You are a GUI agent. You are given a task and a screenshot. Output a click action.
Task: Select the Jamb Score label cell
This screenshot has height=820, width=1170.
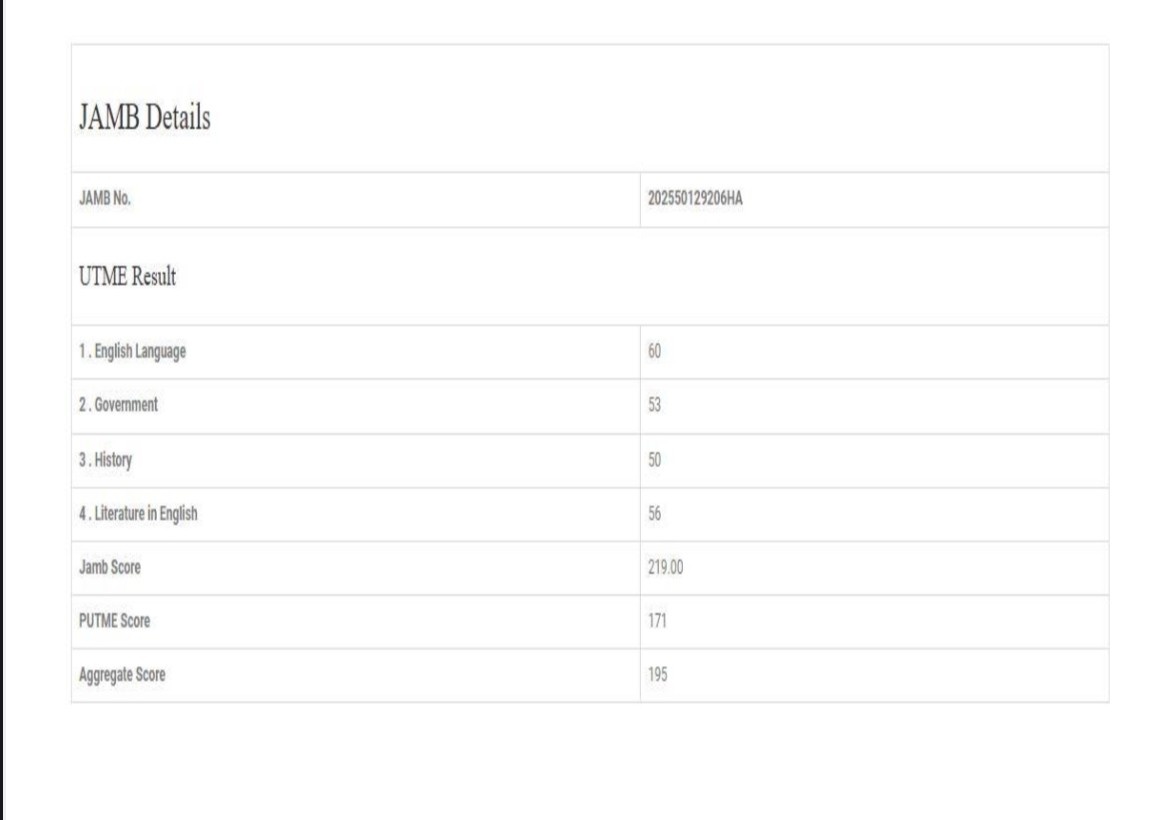tap(110, 568)
